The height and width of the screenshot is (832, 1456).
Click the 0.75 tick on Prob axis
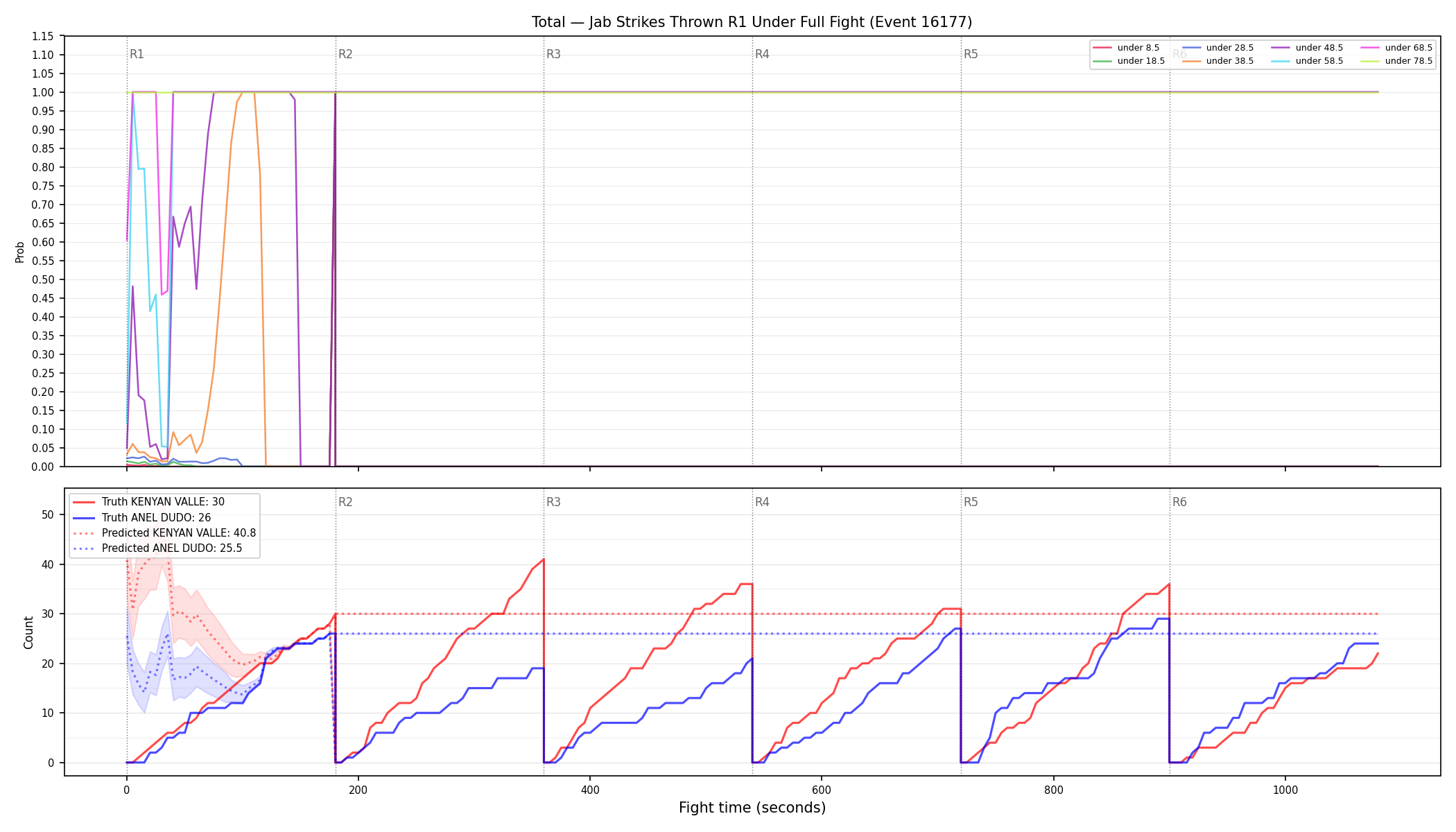point(43,186)
